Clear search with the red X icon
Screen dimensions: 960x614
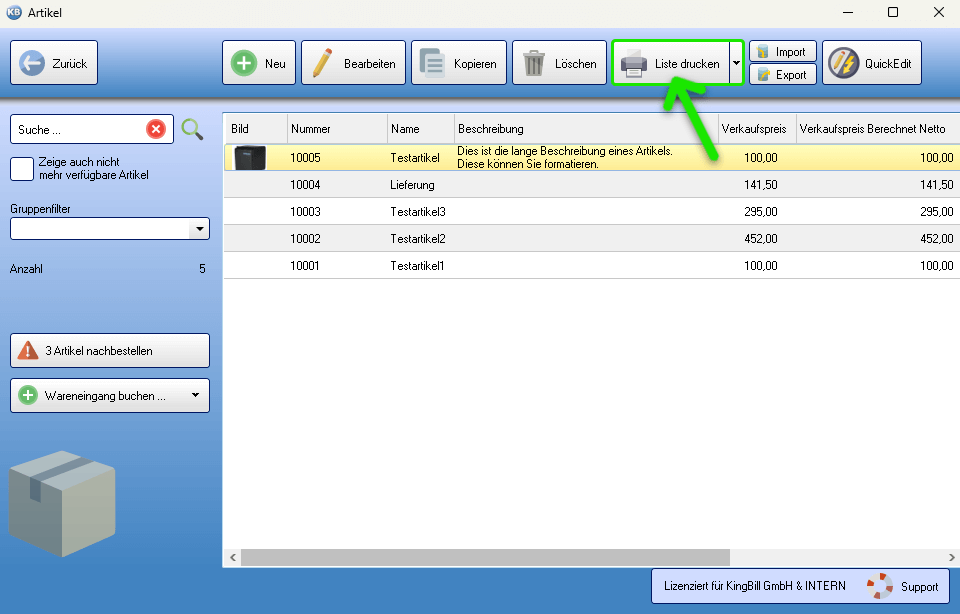coord(156,129)
